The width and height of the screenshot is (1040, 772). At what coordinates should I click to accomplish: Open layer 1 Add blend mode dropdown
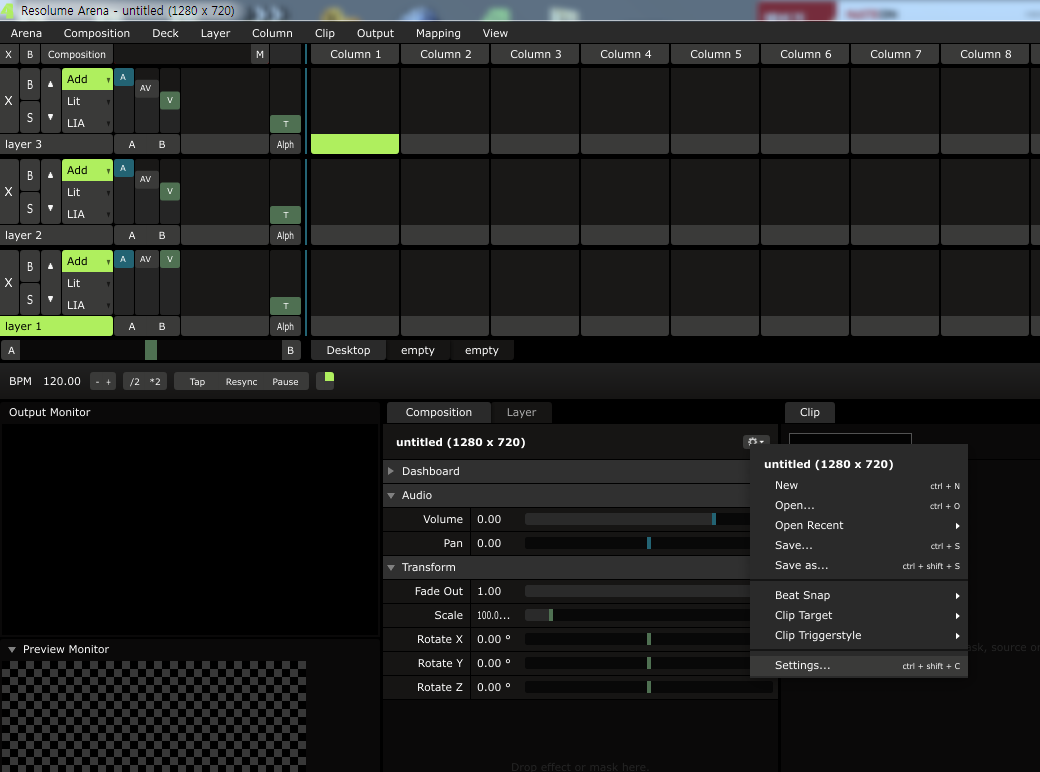click(x=88, y=261)
